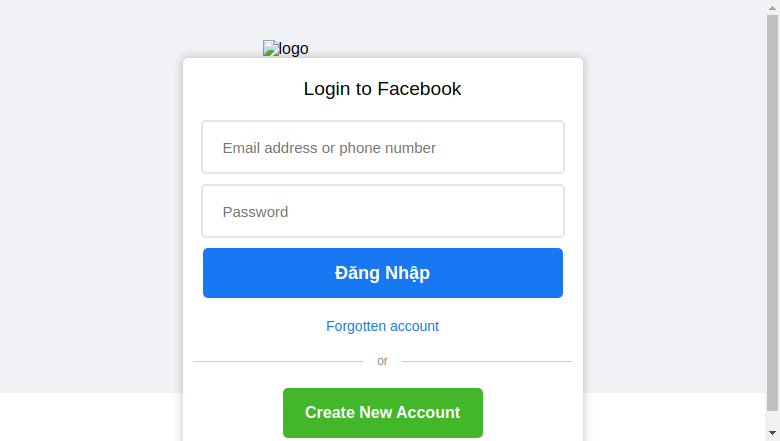
Task: Click the 'or' separator text
Action: coord(383,361)
